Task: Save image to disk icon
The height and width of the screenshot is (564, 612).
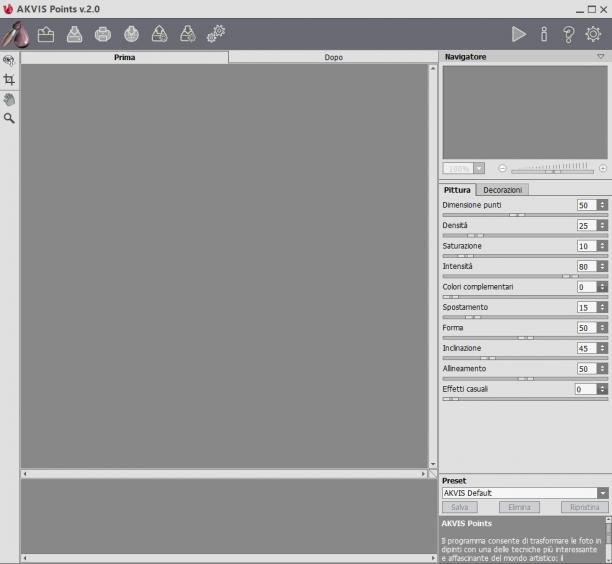Action: [75, 34]
